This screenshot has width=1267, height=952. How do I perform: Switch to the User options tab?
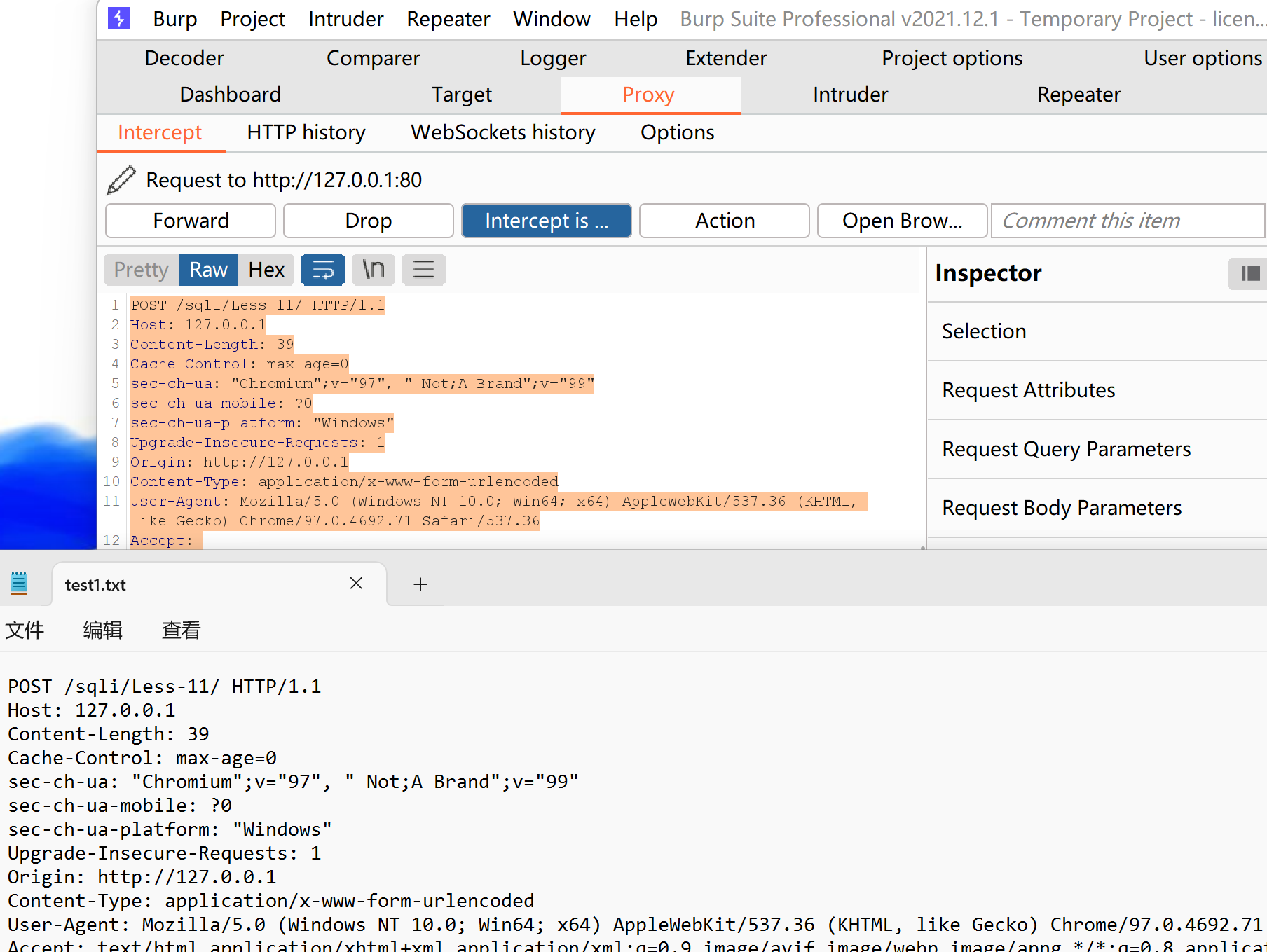[x=1203, y=58]
